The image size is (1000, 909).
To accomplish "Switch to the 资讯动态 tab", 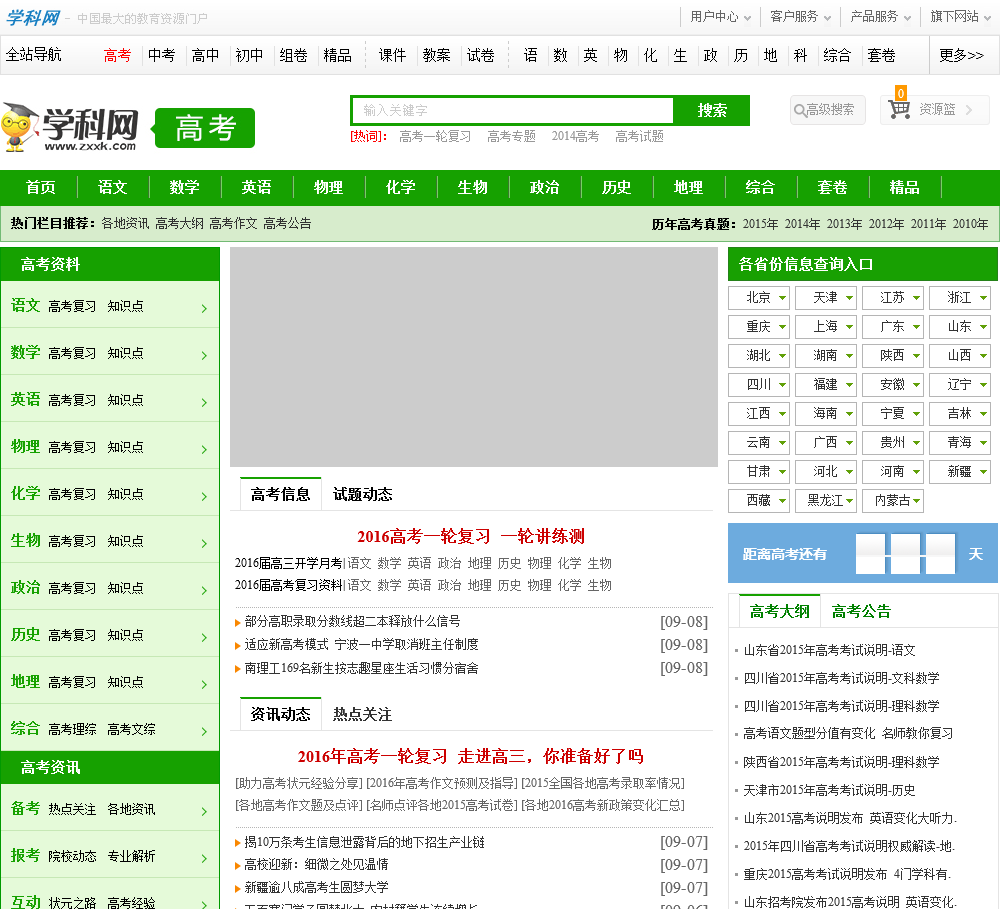I will click(281, 714).
